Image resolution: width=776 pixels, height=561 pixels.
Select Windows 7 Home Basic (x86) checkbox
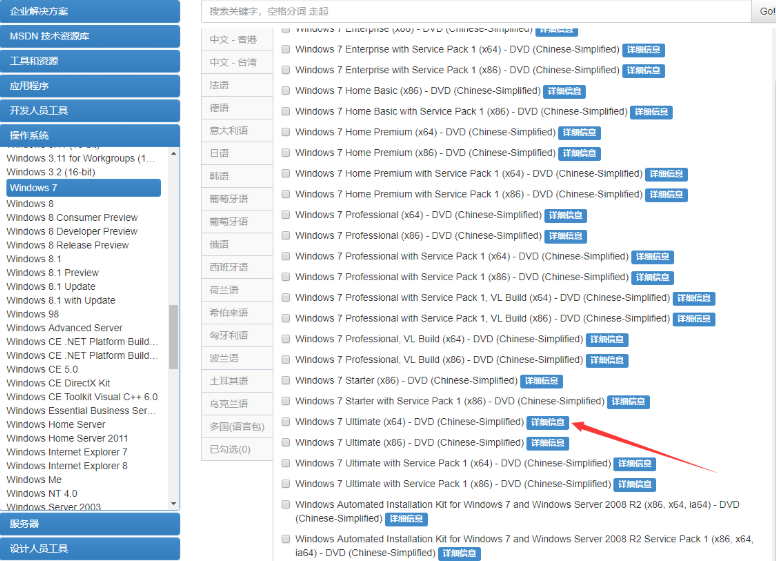pyautogui.click(x=286, y=91)
